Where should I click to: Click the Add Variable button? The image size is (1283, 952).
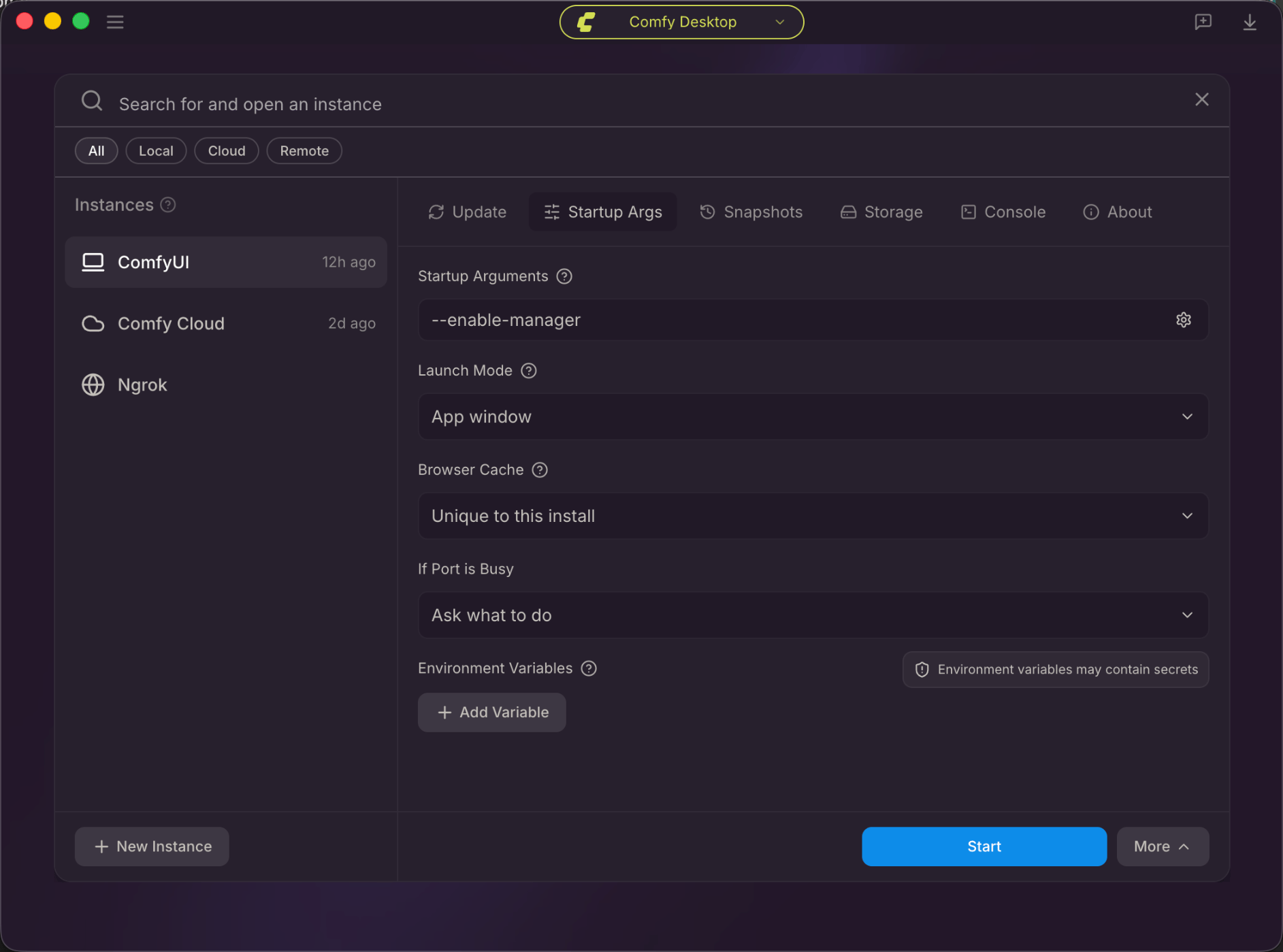[x=491, y=712]
